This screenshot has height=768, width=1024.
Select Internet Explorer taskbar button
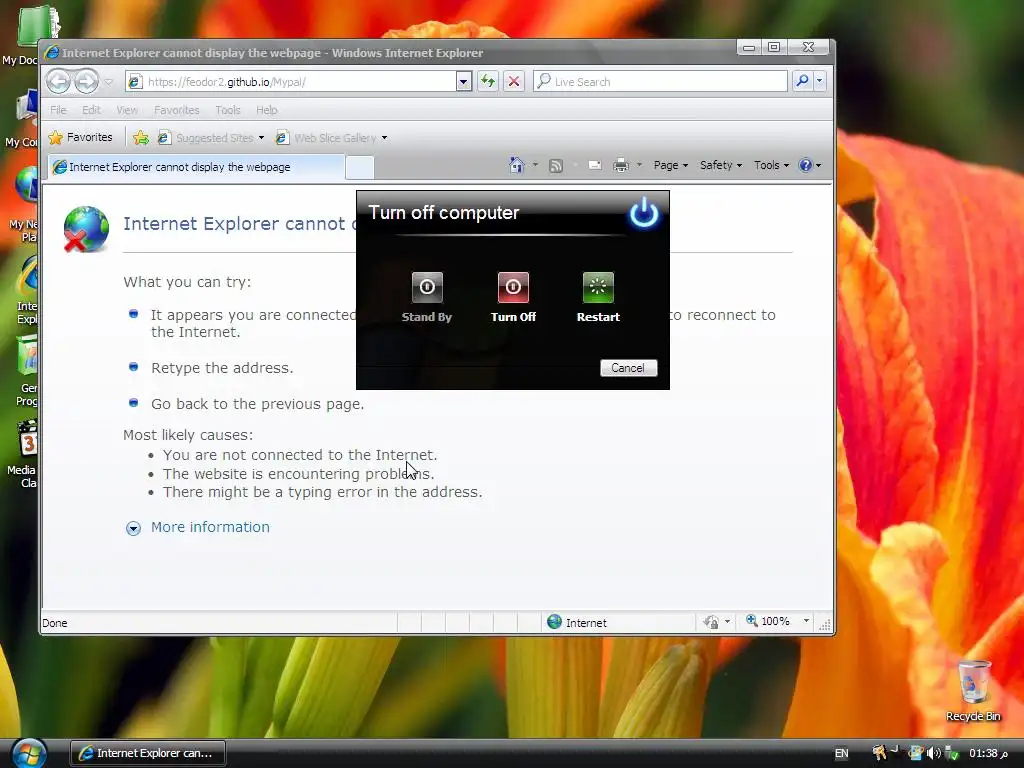click(148, 753)
